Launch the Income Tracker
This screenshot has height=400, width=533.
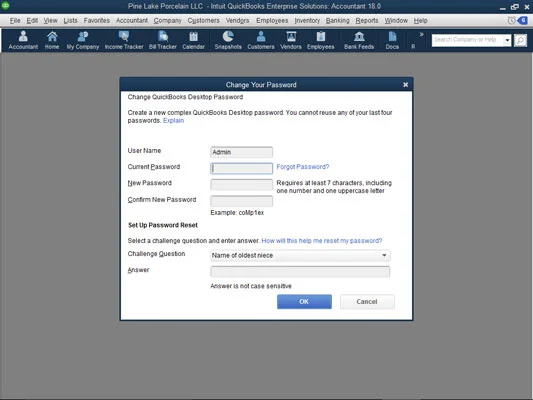(124, 40)
